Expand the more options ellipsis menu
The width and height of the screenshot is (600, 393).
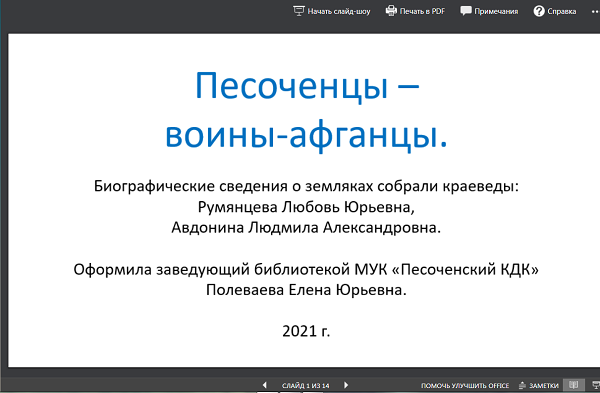tap(595, 11)
